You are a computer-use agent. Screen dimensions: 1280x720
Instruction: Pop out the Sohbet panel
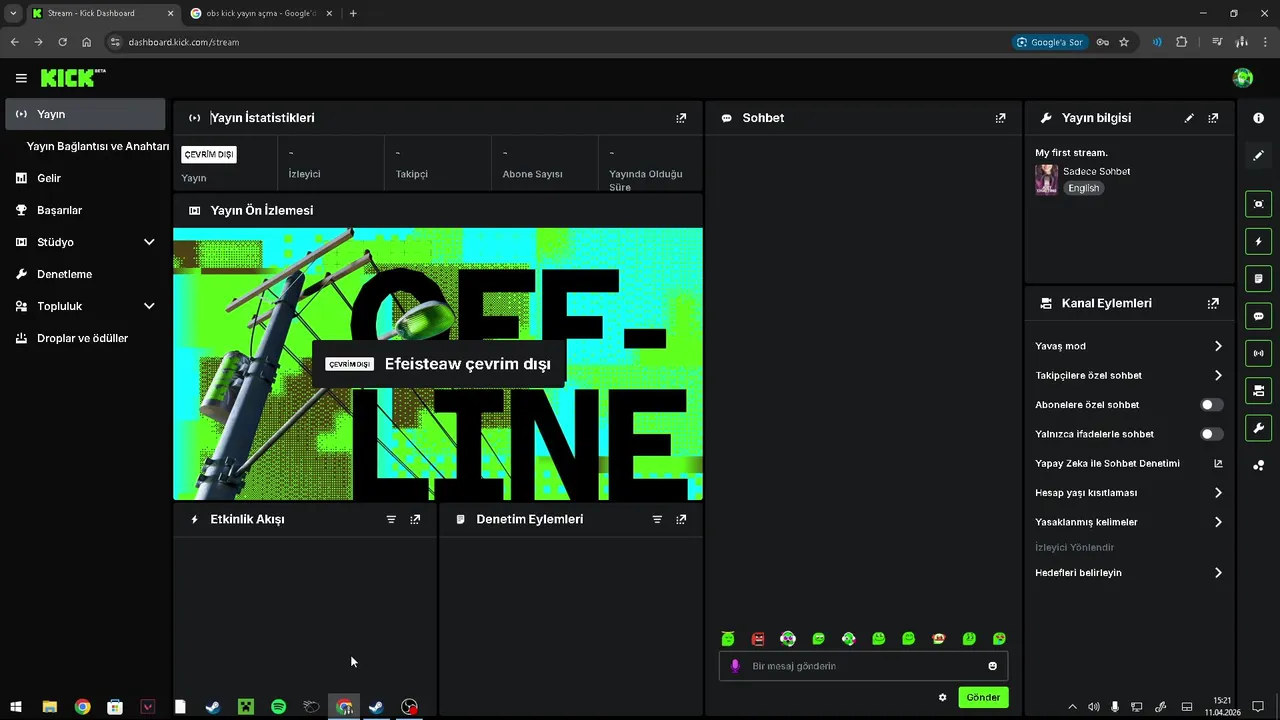[1000, 118]
